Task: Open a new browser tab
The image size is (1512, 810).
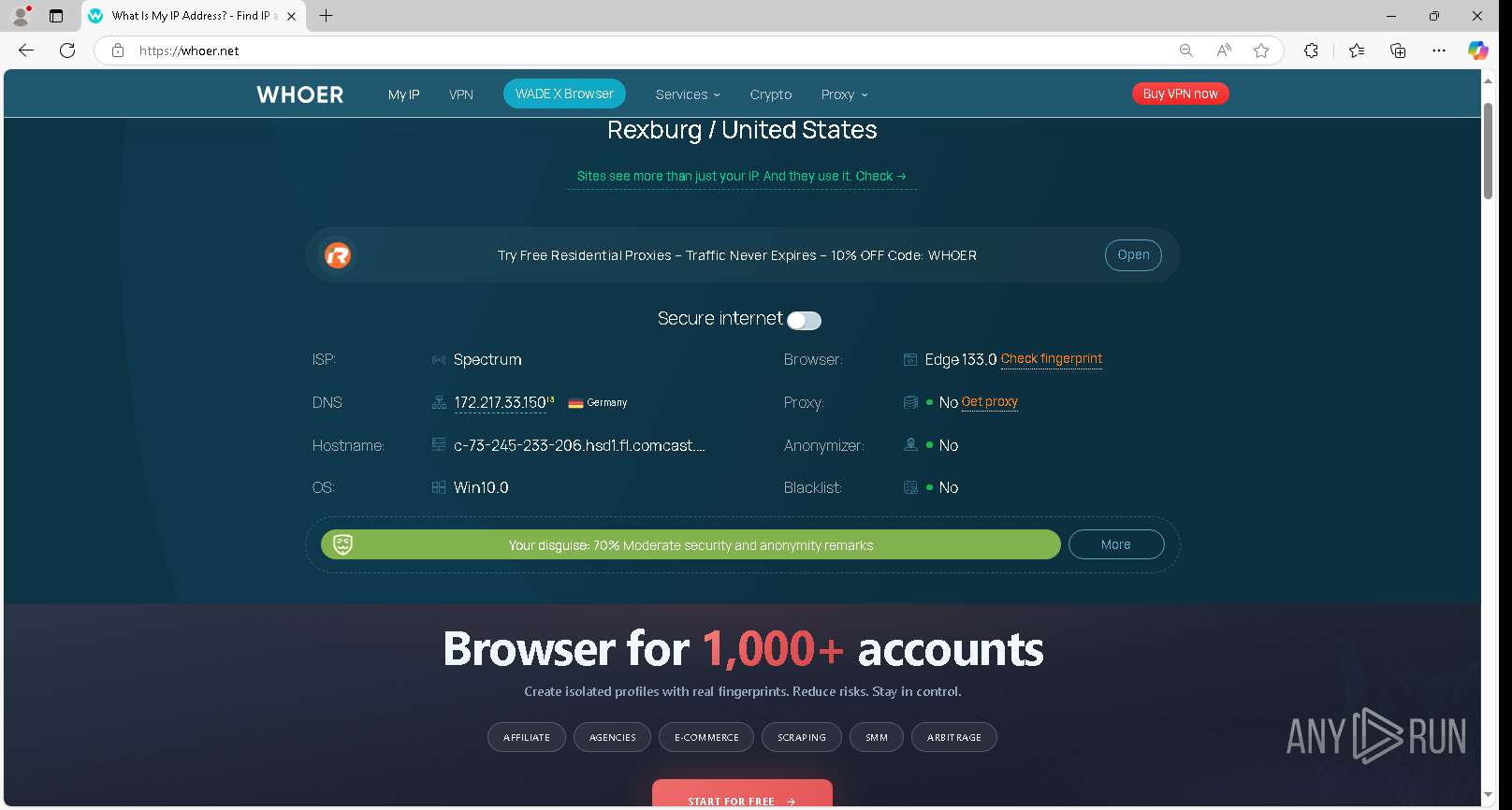Action: [x=326, y=16]
